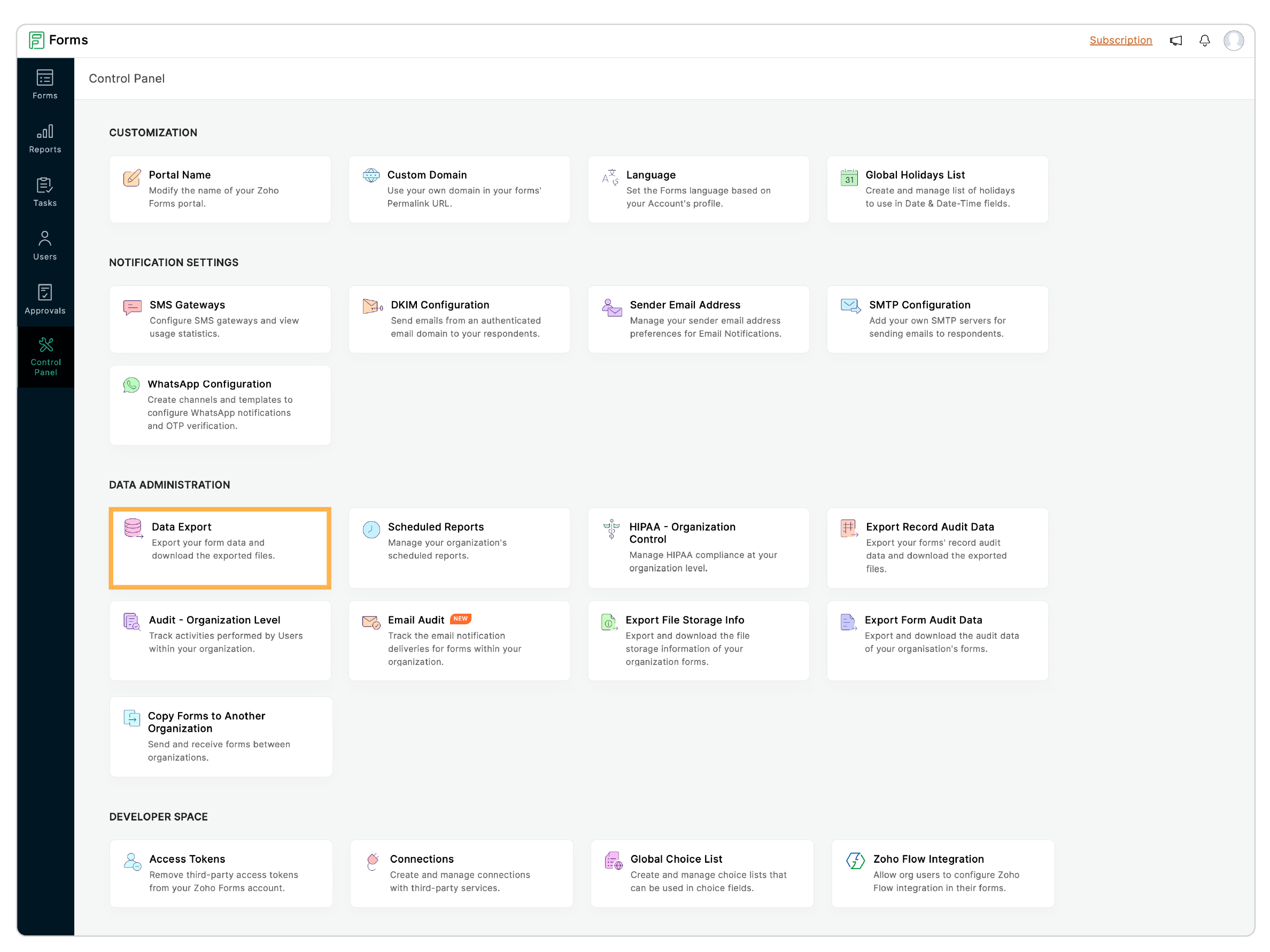Open Custom Domain settings
1270x952 pixels.
click(x=459, y=189)
